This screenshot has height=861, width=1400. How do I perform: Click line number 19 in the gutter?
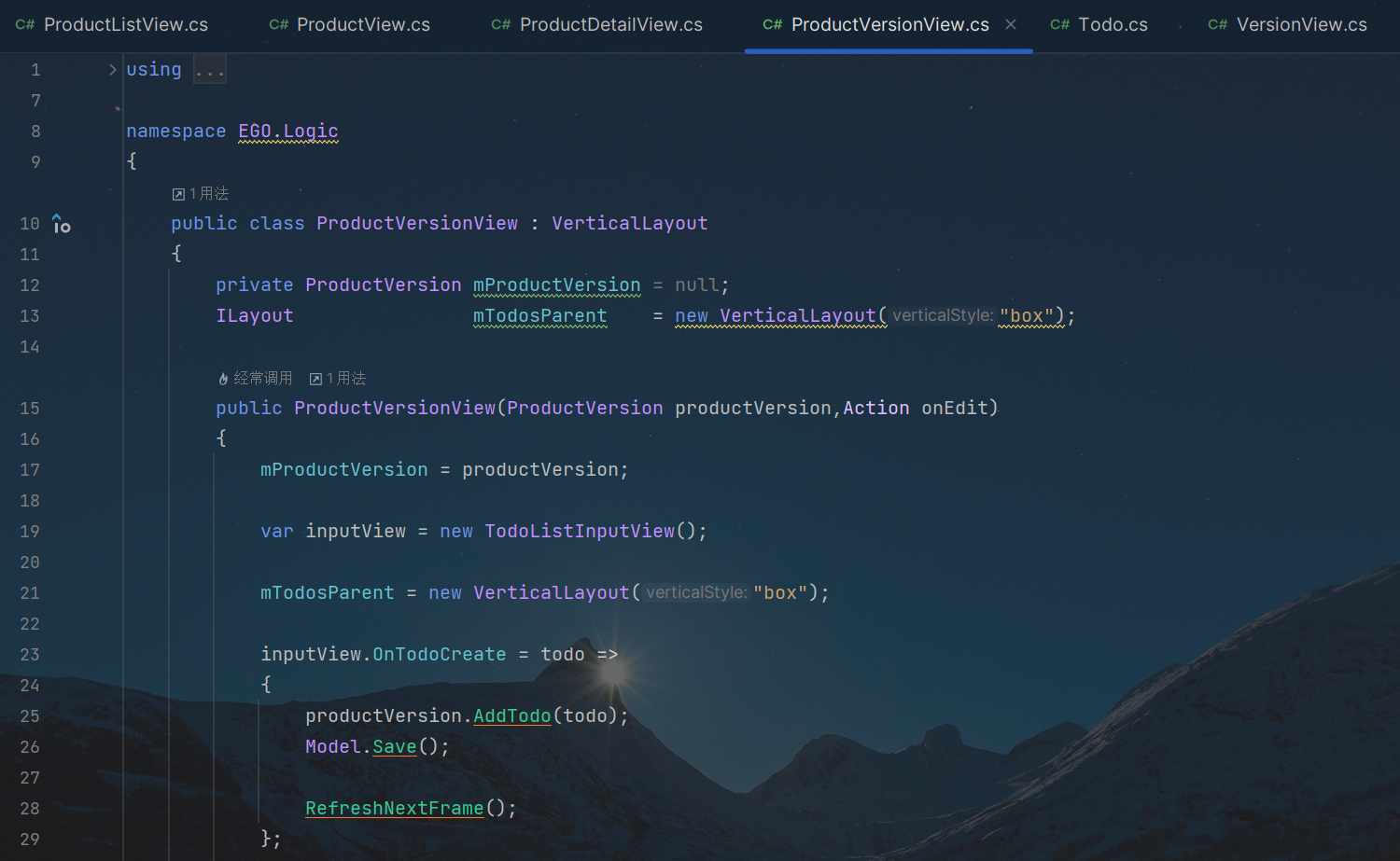point(30,532)
